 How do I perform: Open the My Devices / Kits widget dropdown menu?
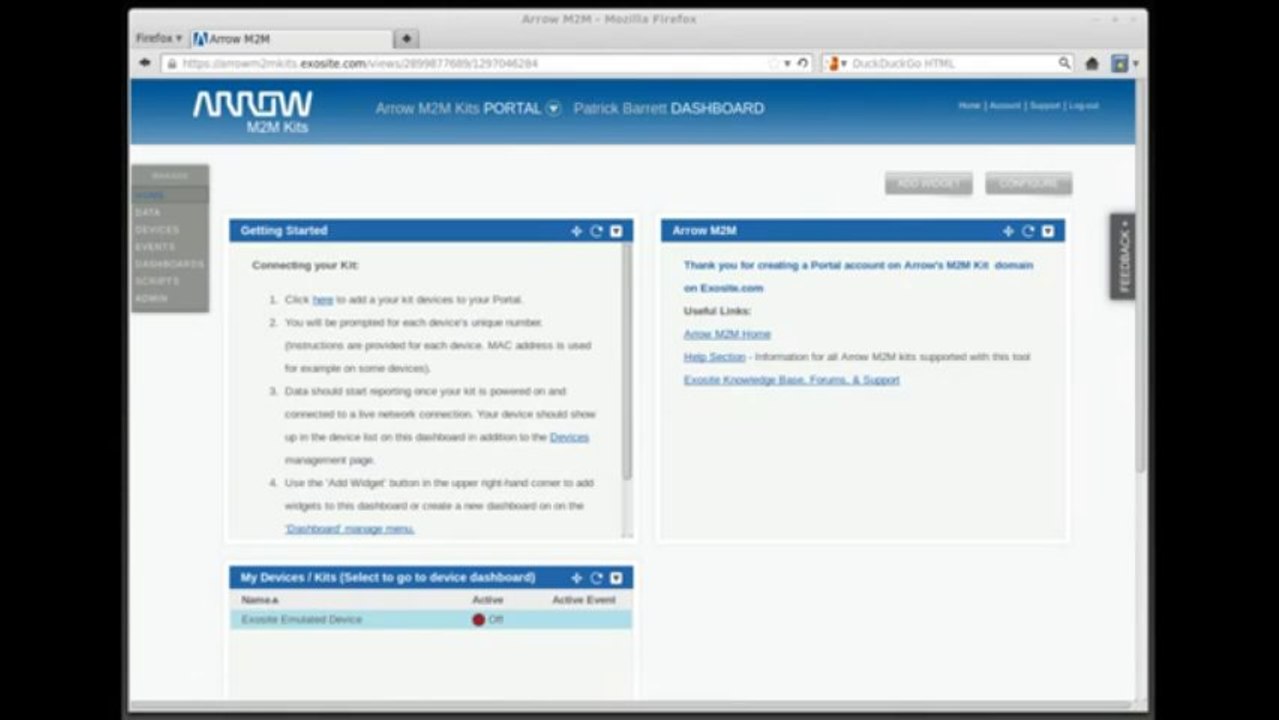coord(616,578)
